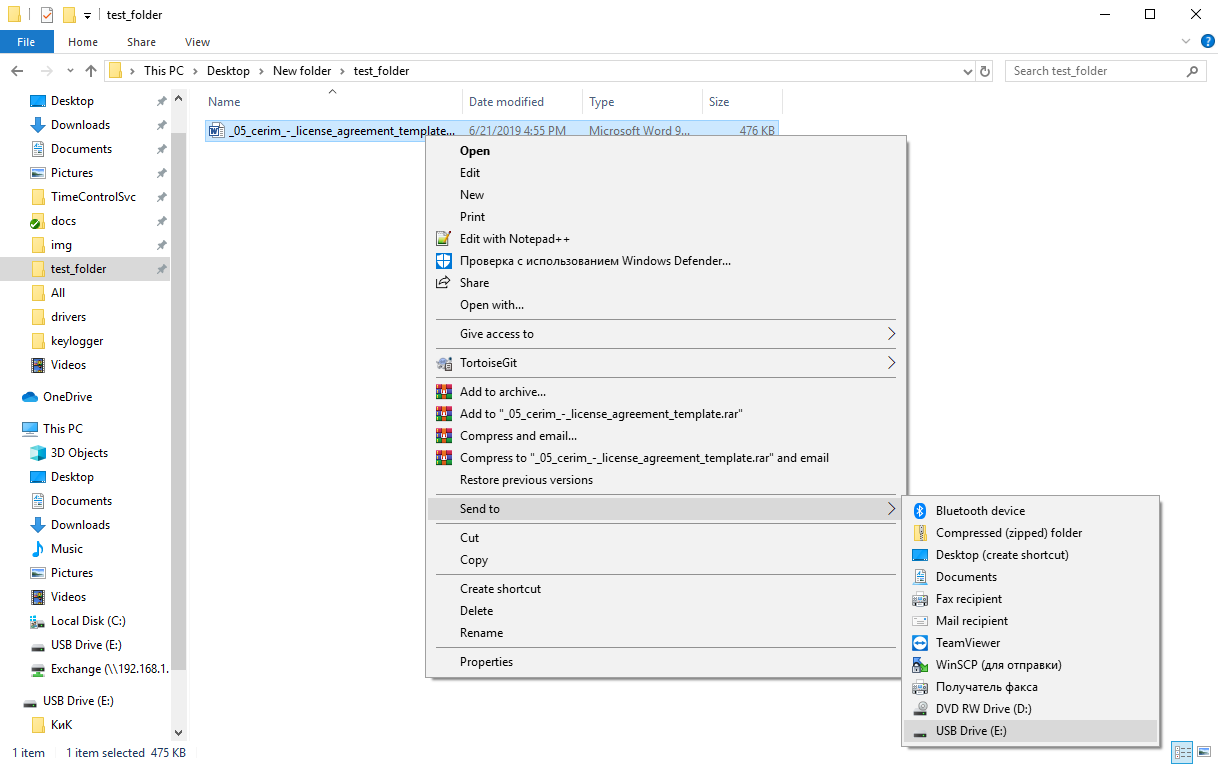
Task: Click the Search test_folder input field
Action: tap(1094, 71)
